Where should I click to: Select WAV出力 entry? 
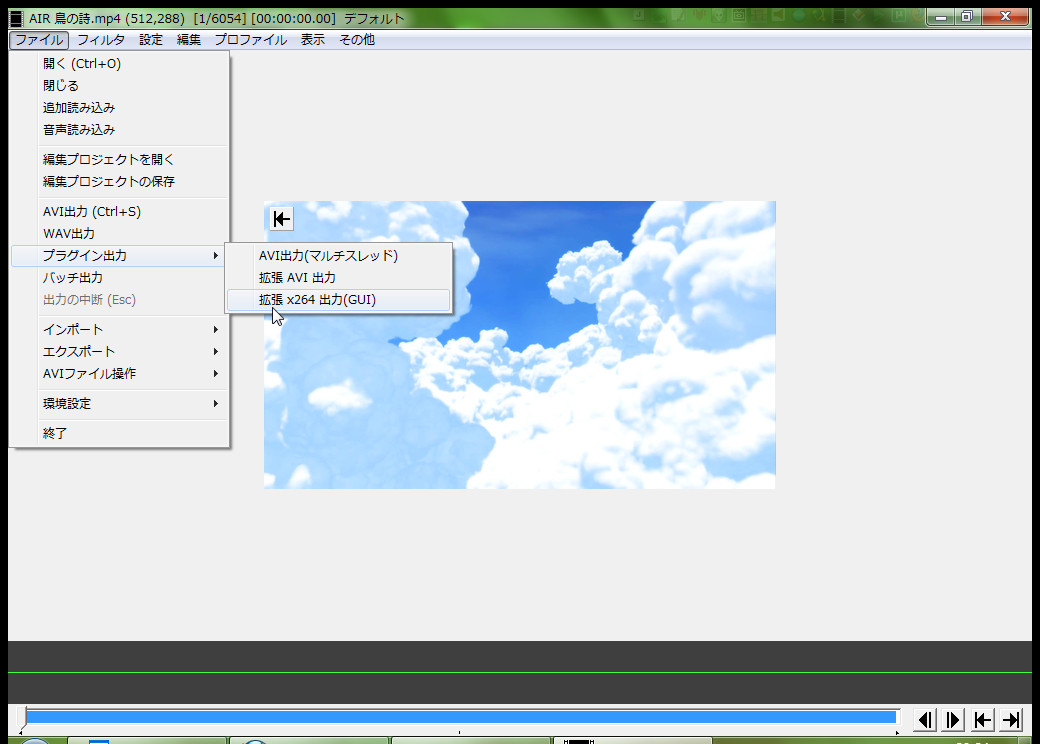click(x=120, y=233)
